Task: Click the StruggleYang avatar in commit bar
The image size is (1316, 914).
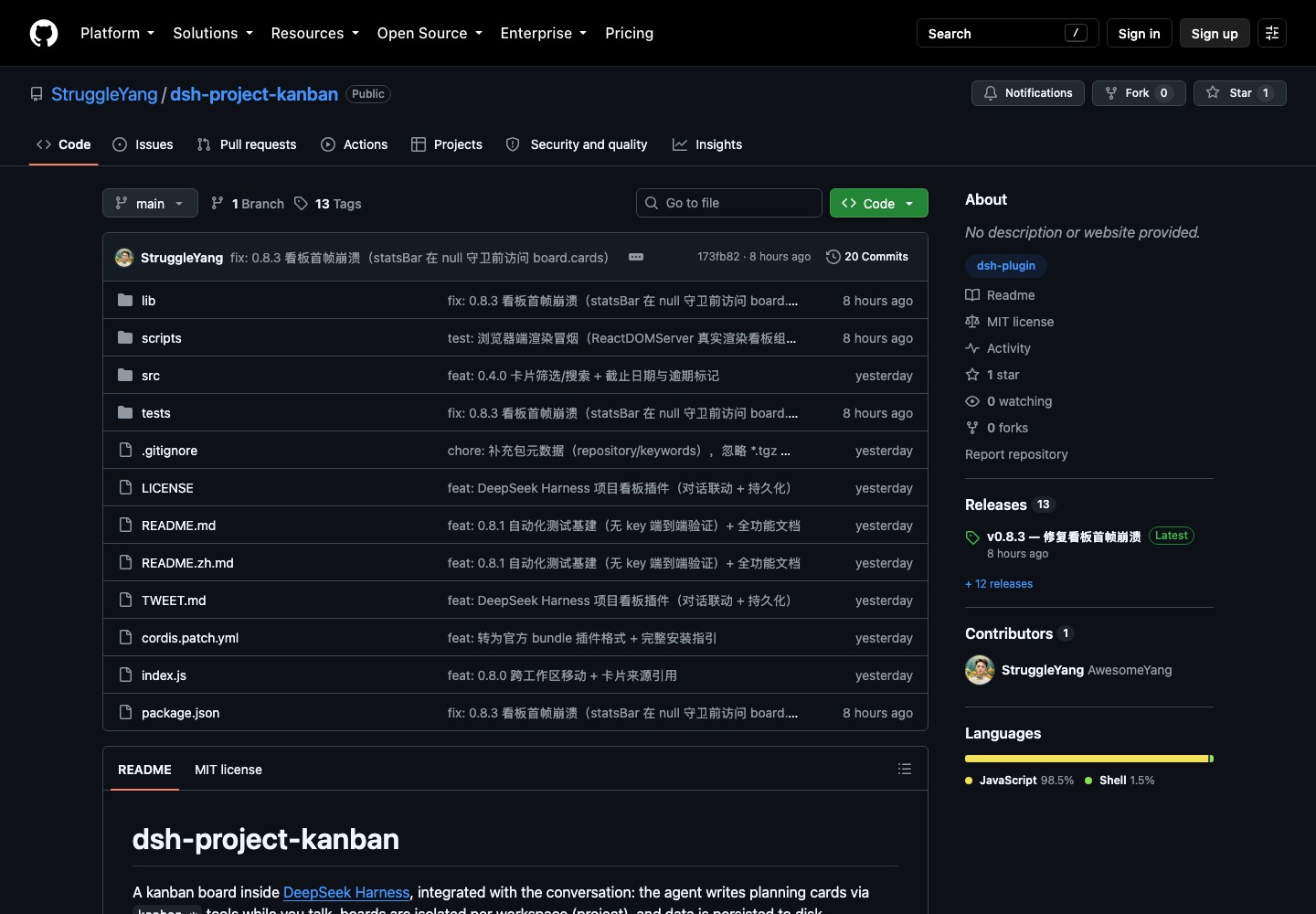Action: 124,257
